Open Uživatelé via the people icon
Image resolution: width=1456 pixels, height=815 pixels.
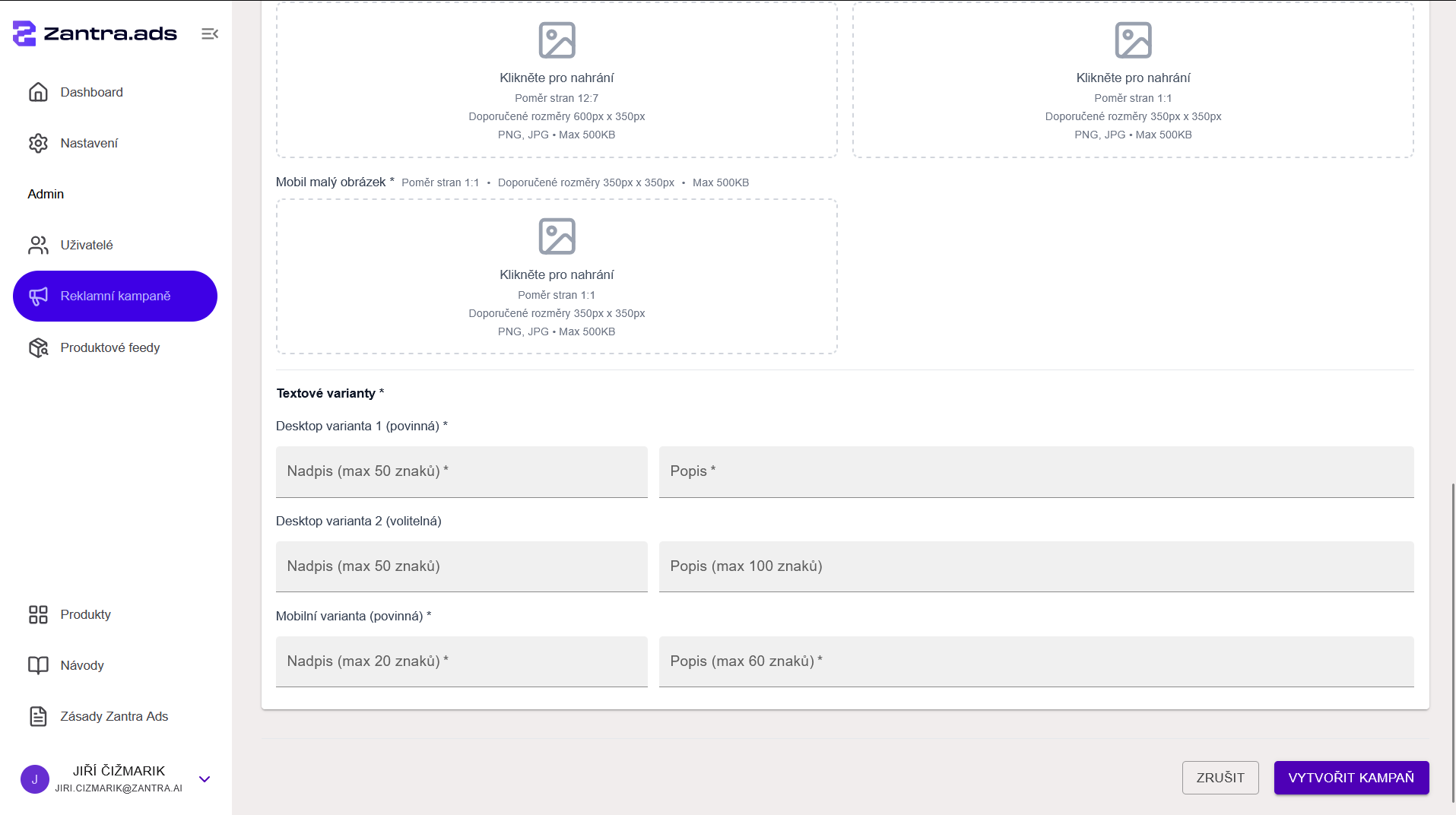(38, 245)
